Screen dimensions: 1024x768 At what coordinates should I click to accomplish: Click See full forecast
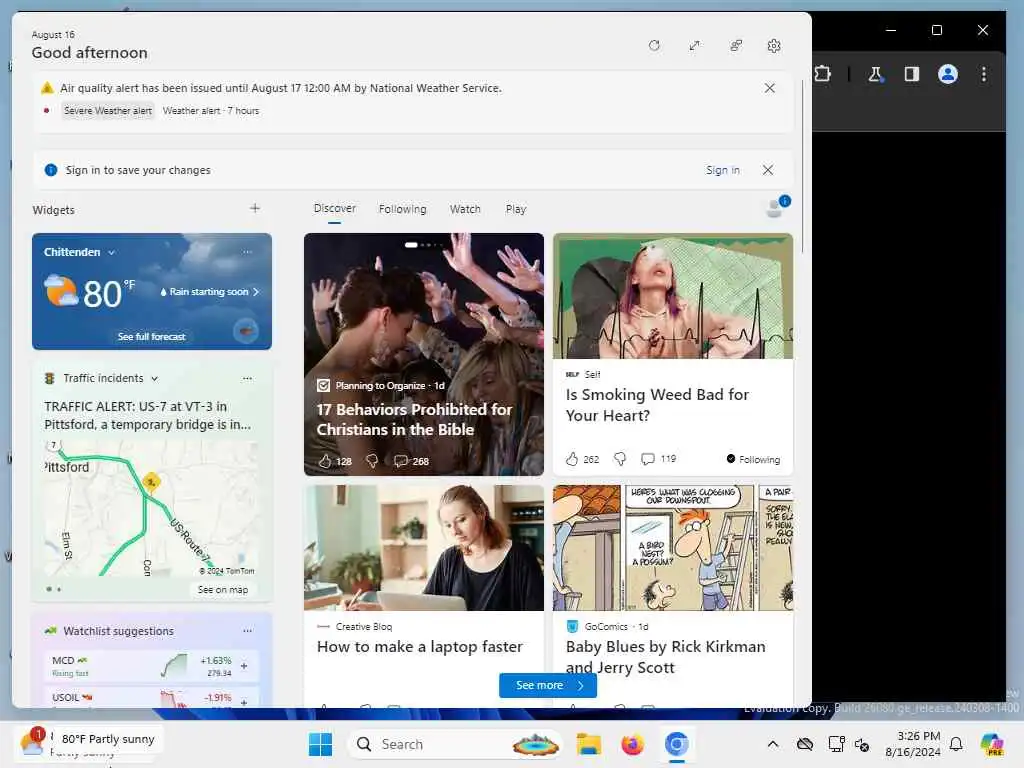click(x=152, y=336)
